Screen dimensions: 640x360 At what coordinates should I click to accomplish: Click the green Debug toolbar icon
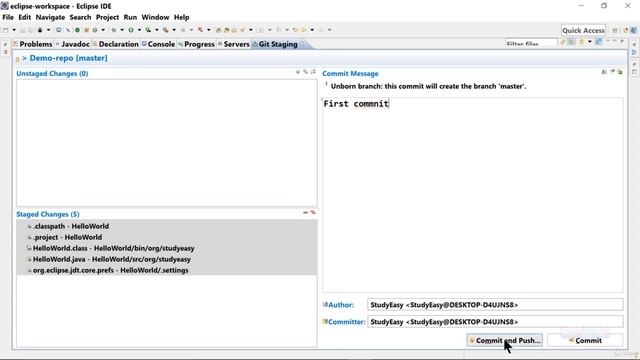point(114,30)
